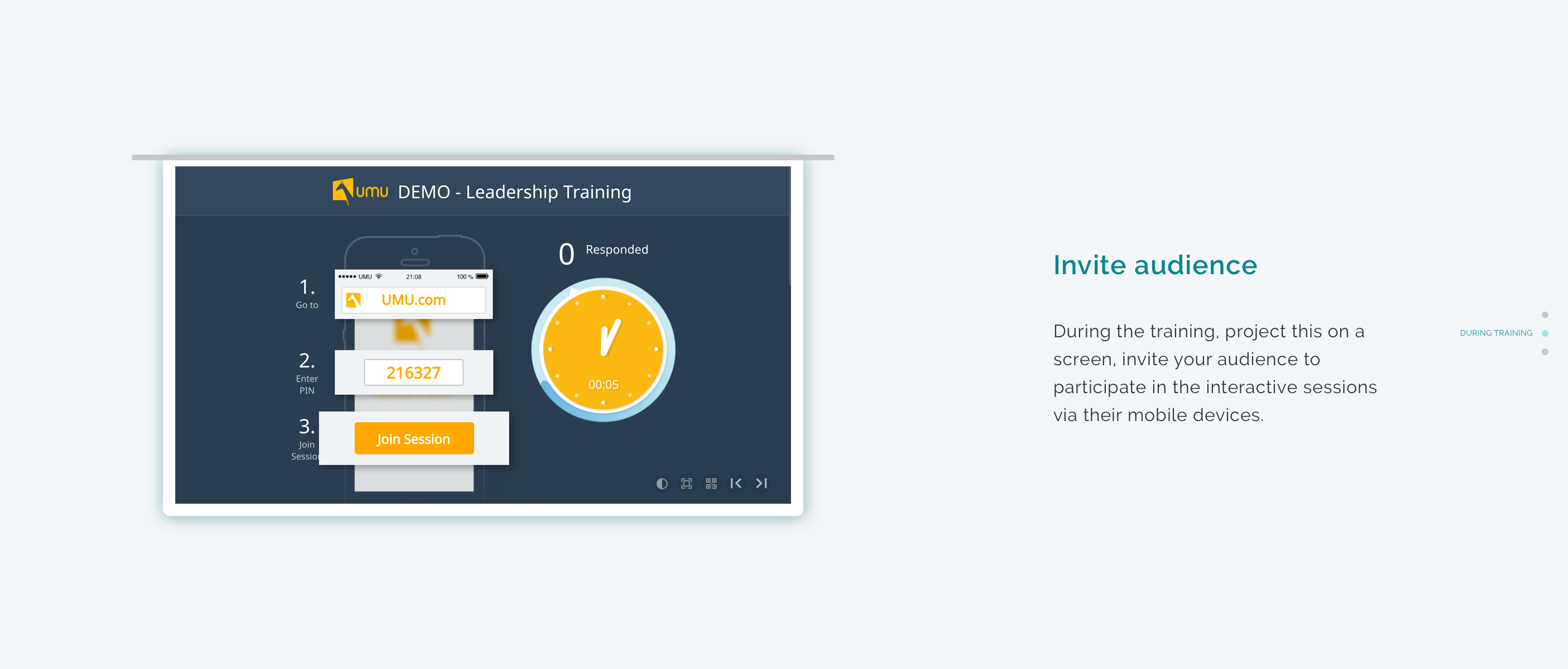Click the orange Join Session button
The height and width of the screenshot is (669, 1568).
[x=414, y=438]
